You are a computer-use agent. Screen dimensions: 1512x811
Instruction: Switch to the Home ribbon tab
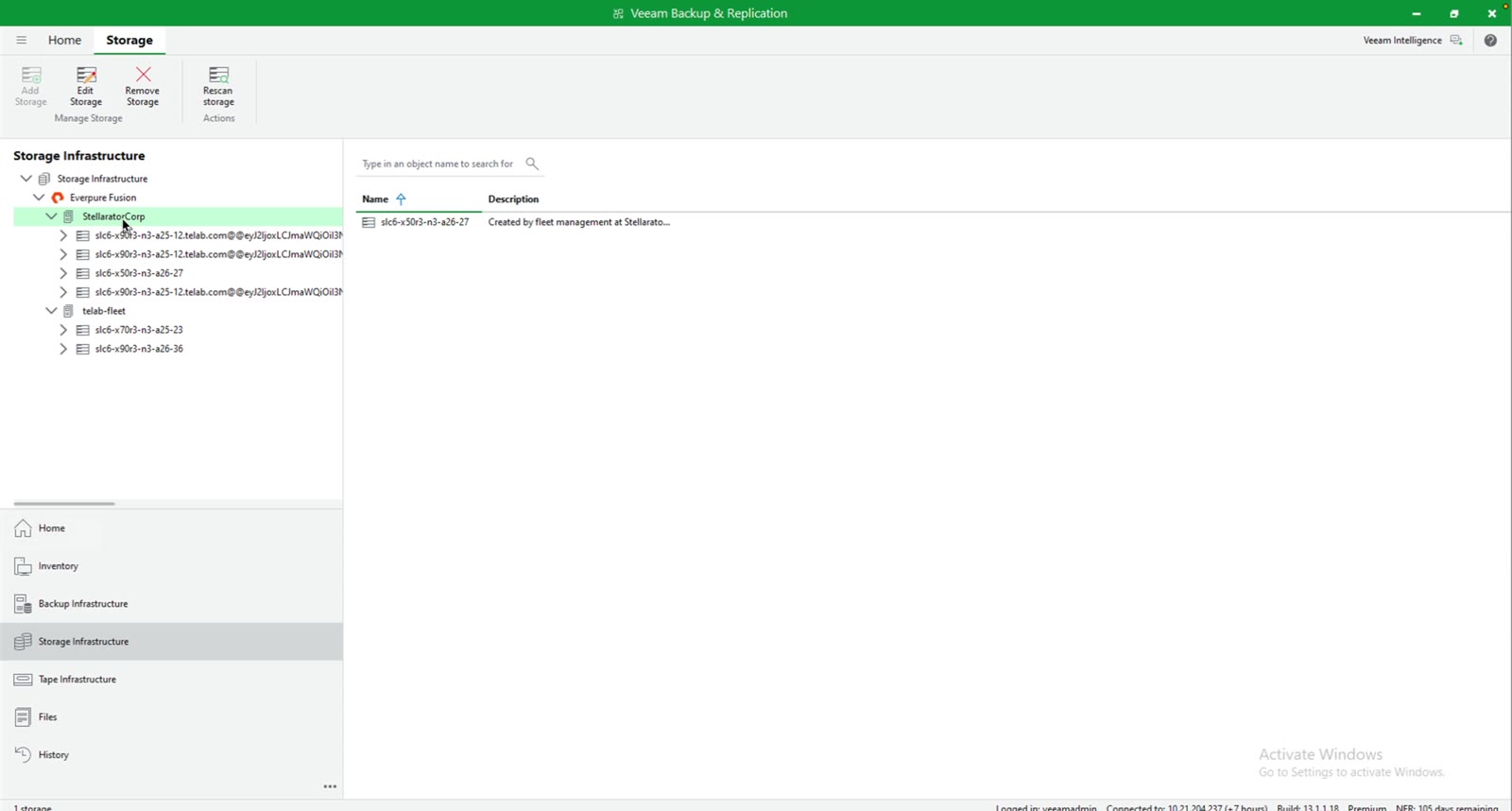pos(64,40)
